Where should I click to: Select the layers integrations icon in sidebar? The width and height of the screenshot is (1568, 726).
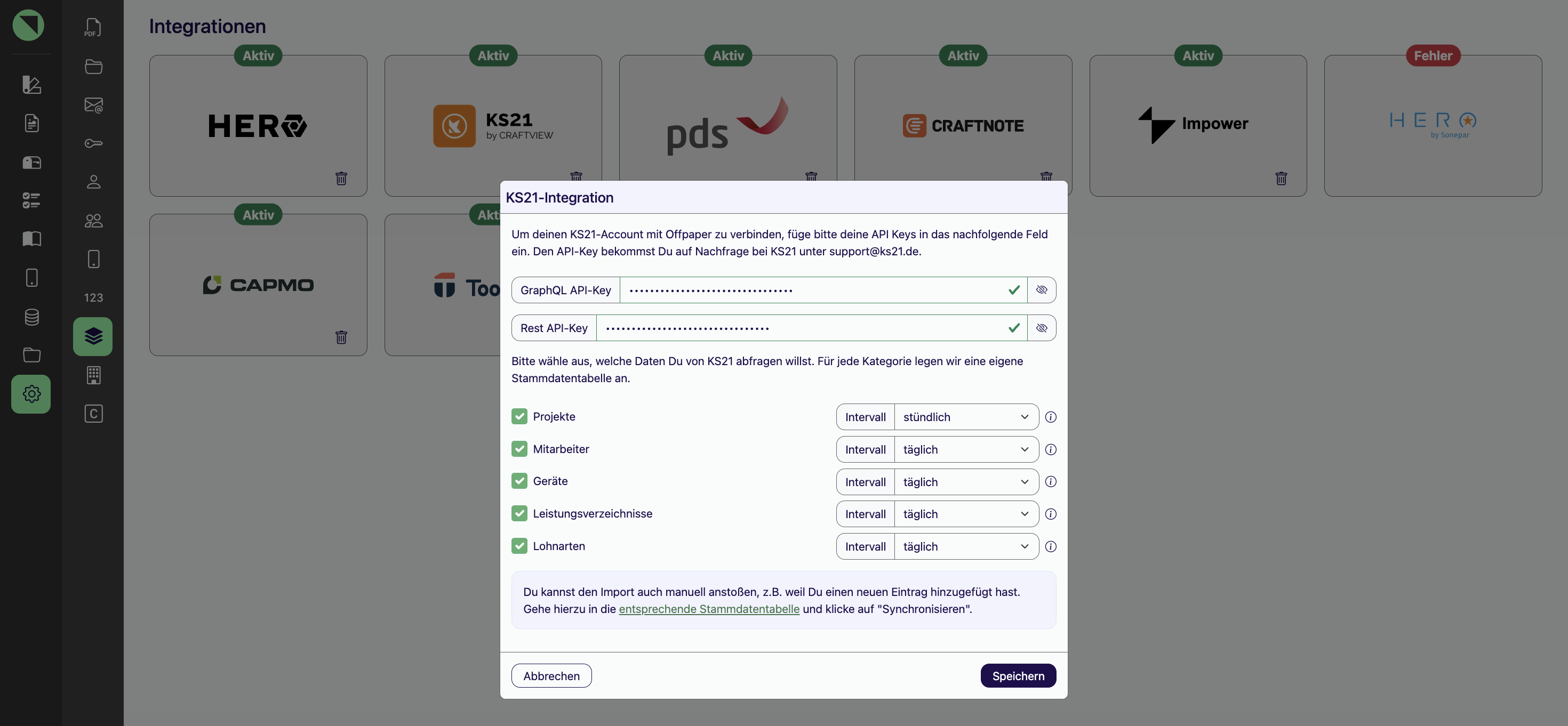click(93, 336)
